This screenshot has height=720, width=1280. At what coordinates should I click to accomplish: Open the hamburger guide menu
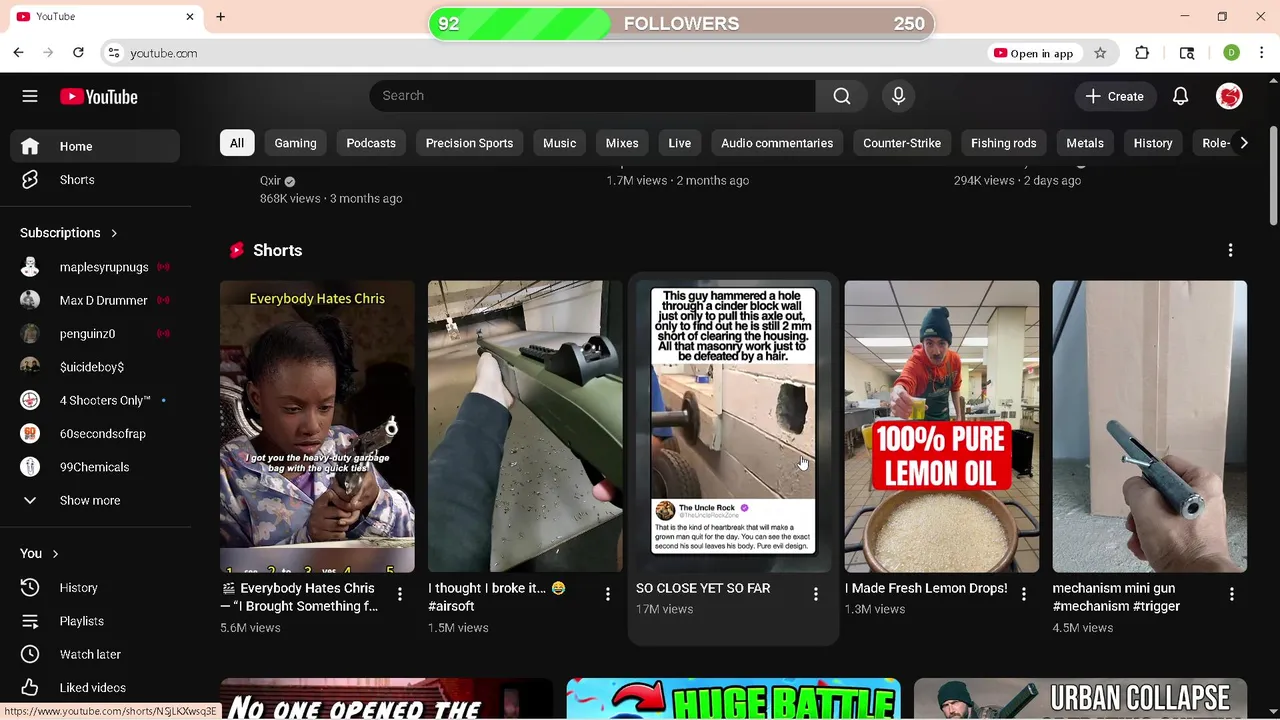coord(30,96)
